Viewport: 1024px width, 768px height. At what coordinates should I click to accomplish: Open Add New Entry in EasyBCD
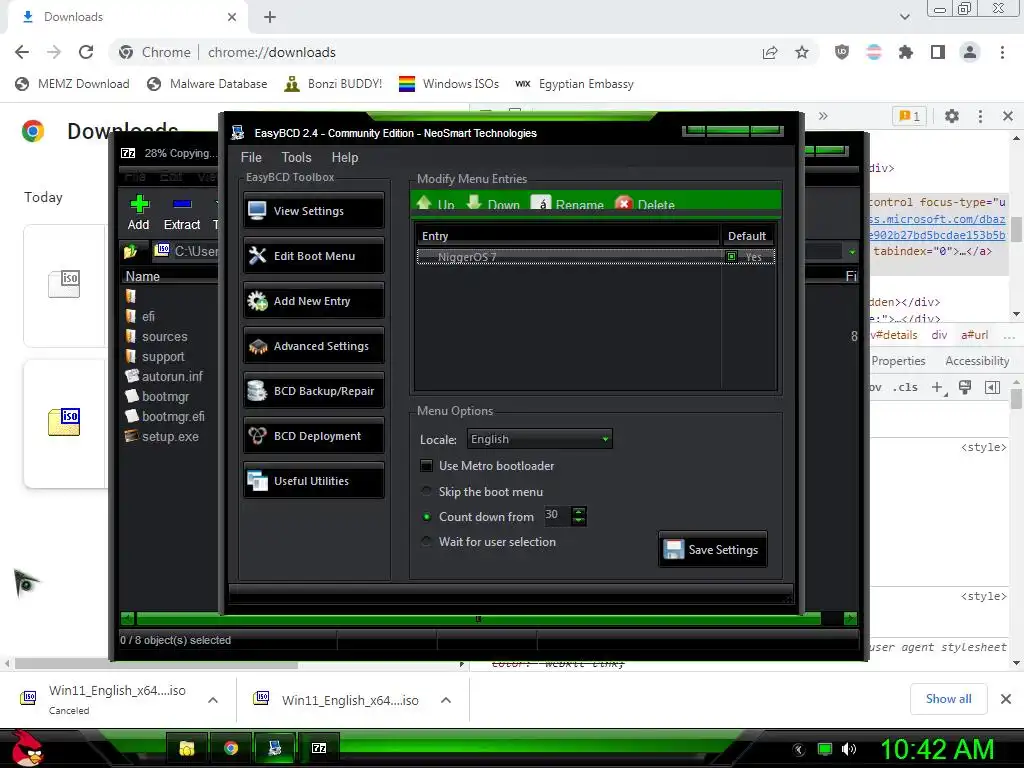click(x=313, y=301)
